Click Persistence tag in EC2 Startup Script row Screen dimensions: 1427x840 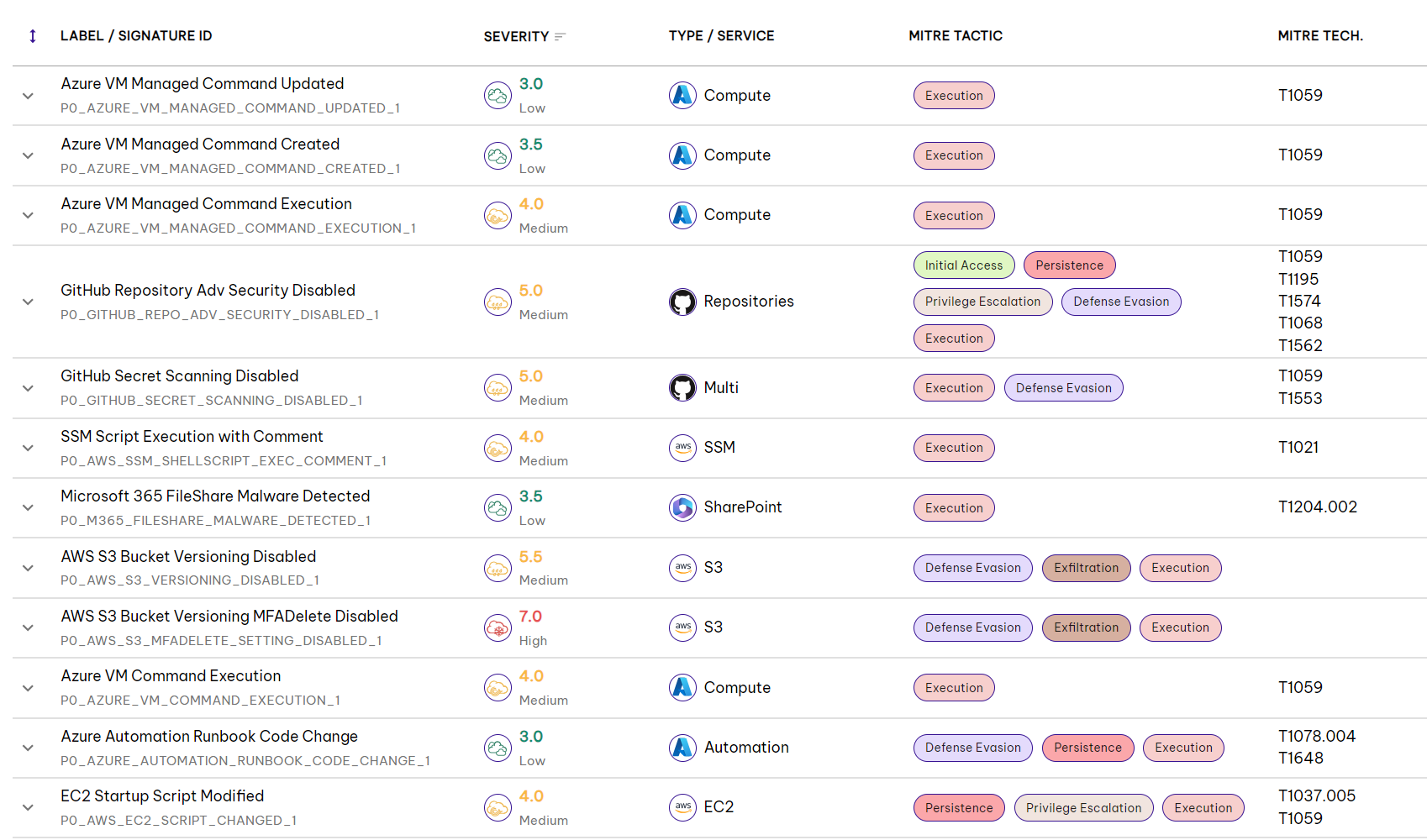click(959, 808)
